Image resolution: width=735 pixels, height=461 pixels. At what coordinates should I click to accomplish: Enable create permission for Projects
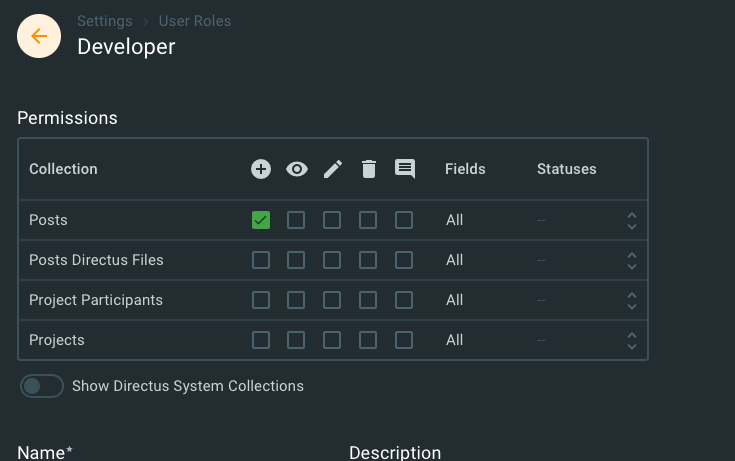[x=261, y=340]
